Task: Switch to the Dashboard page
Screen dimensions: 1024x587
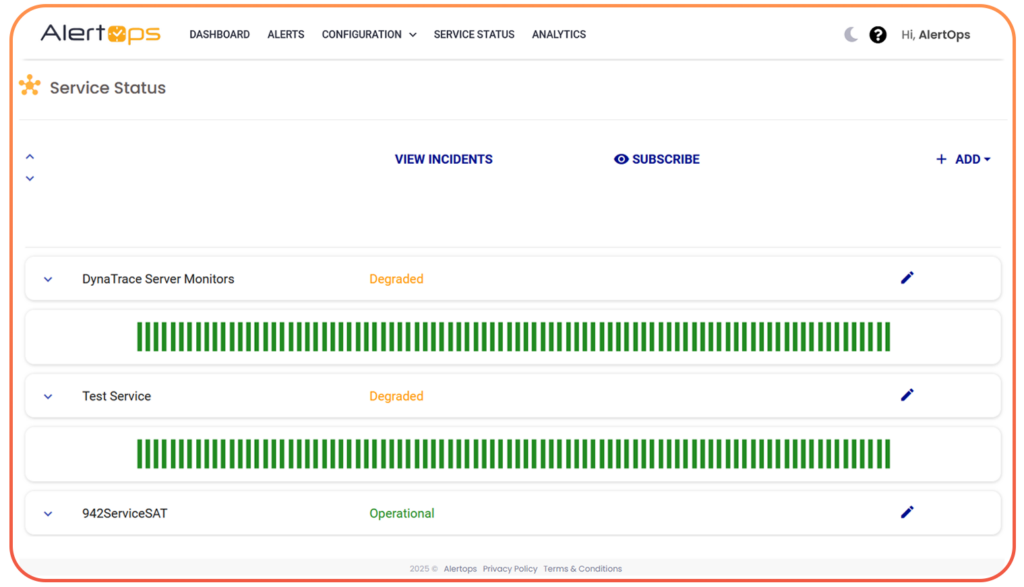Action: click(x=219, y=34)
